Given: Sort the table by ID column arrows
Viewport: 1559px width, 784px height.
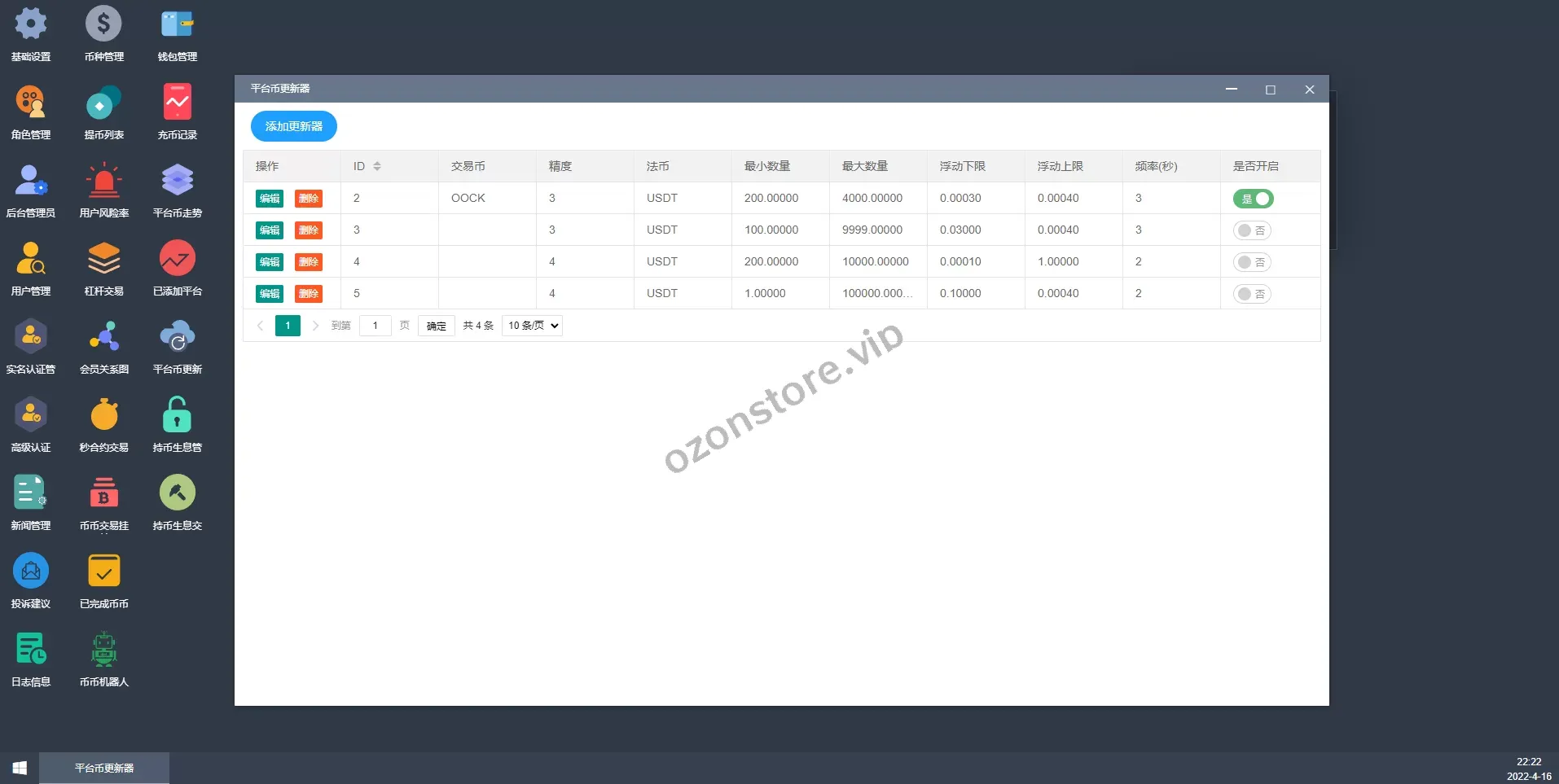Looking at the screenshot, I should (377, 166).
